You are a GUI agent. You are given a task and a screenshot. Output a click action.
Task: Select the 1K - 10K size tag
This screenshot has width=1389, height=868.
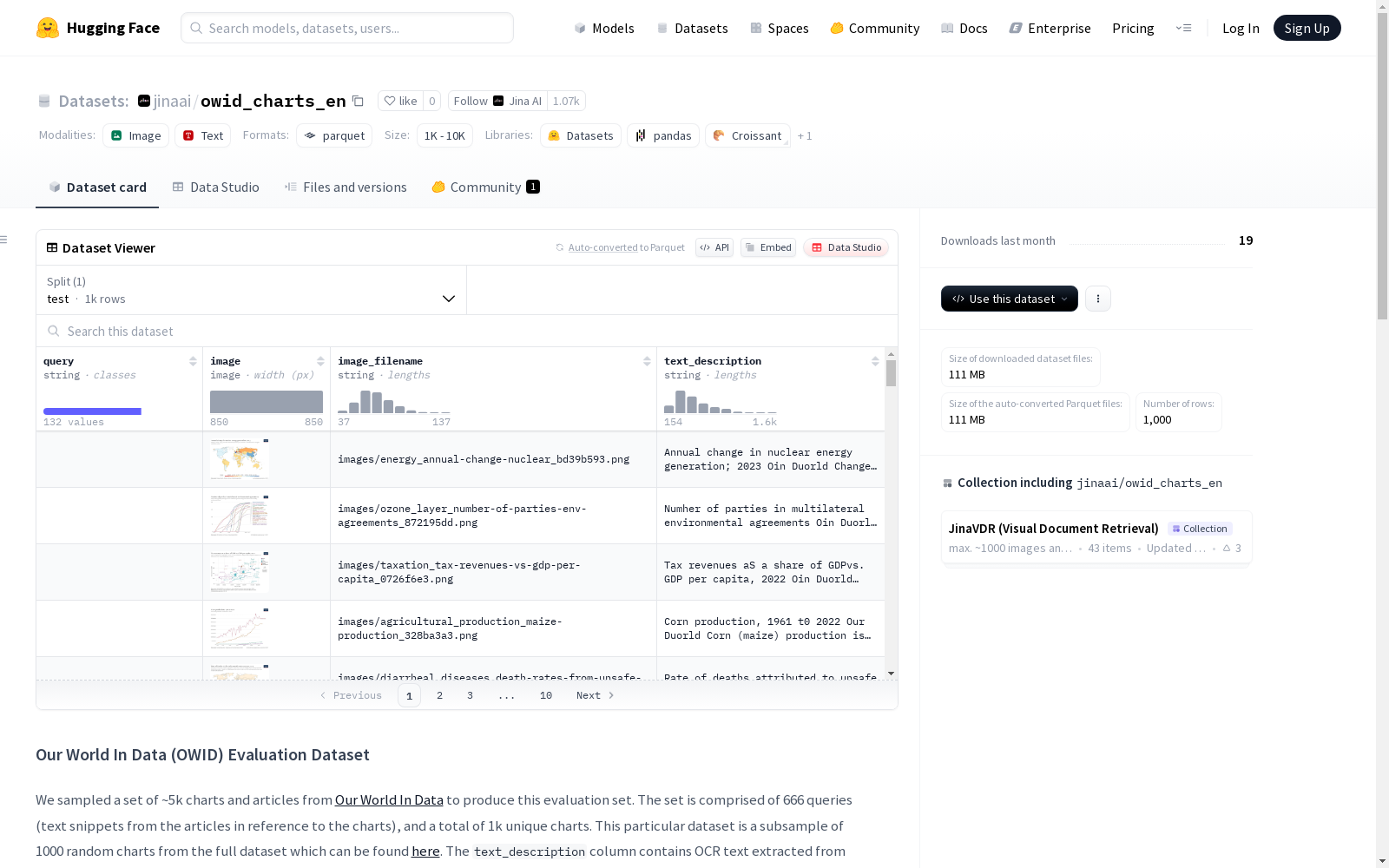point(444,135)
